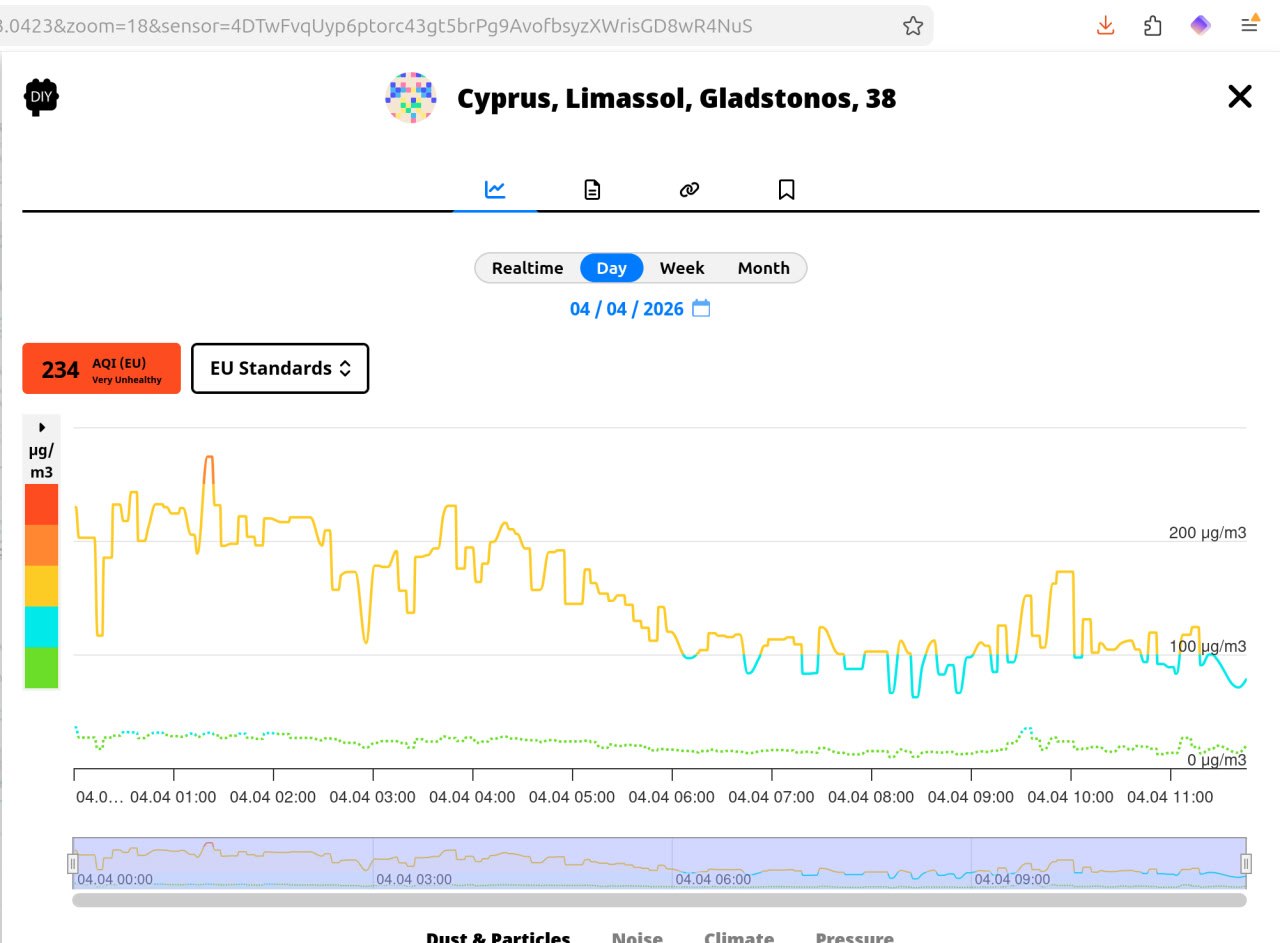Open the browser downloads icon
This screenshot has height=943, width=1280.
coord(1105,26)
